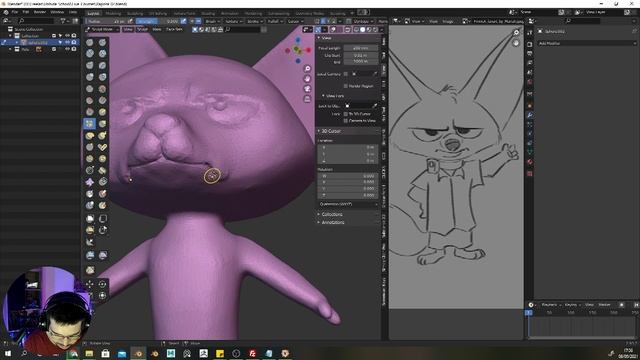Select the Box Mask tool
The image size is (640, 360).
90,218
